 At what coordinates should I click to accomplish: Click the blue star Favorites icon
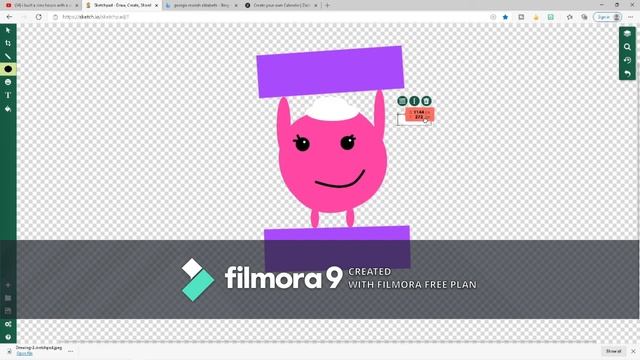click(505, 17)
